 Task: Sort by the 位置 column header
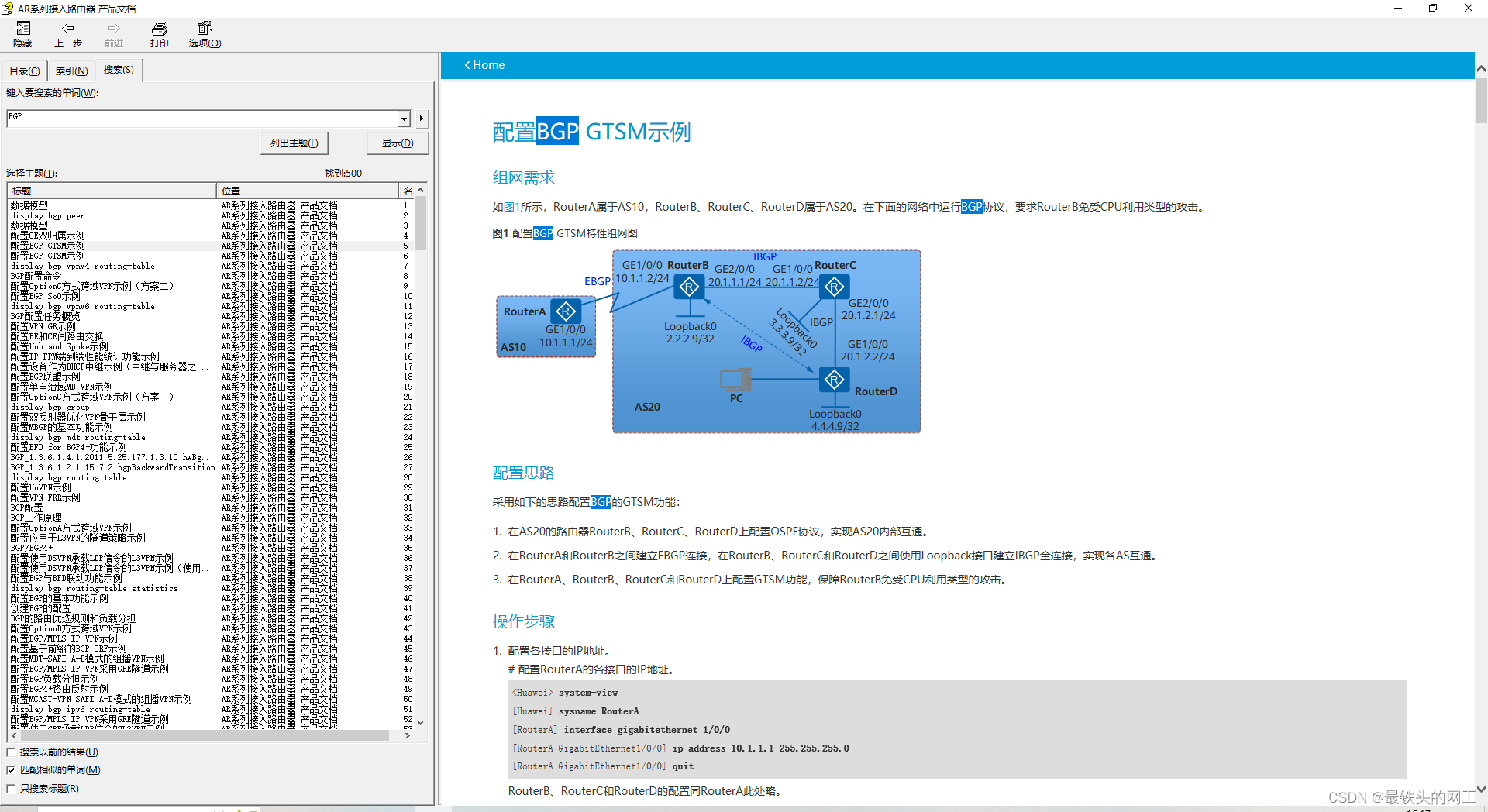pyautogui.click(x=307, y=191)
